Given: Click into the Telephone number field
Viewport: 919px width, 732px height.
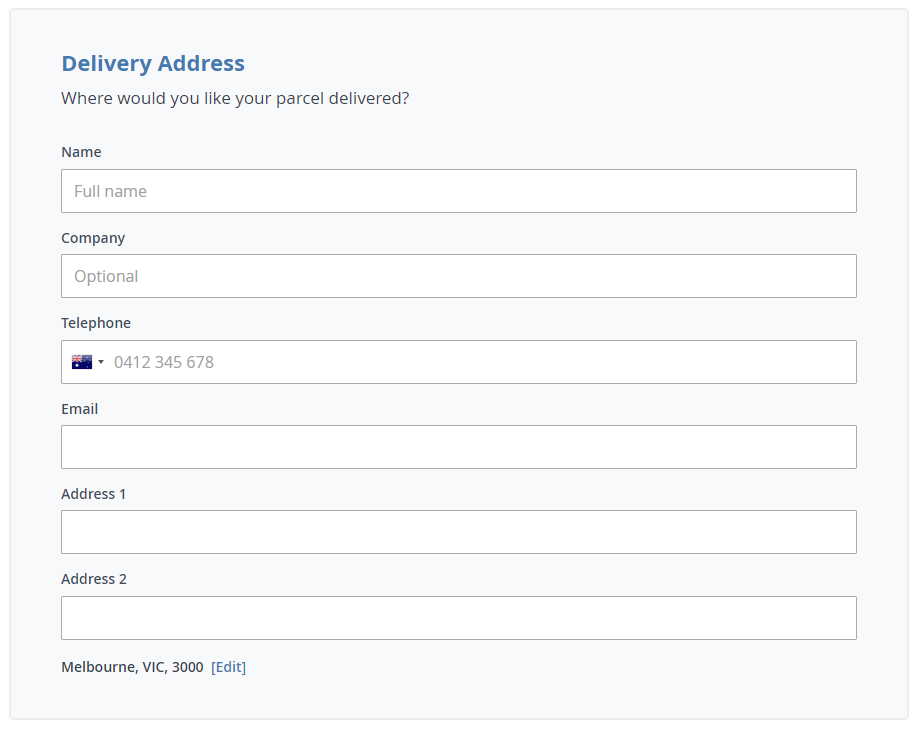Looking at the screenshot, I should (x=480, y=362).
